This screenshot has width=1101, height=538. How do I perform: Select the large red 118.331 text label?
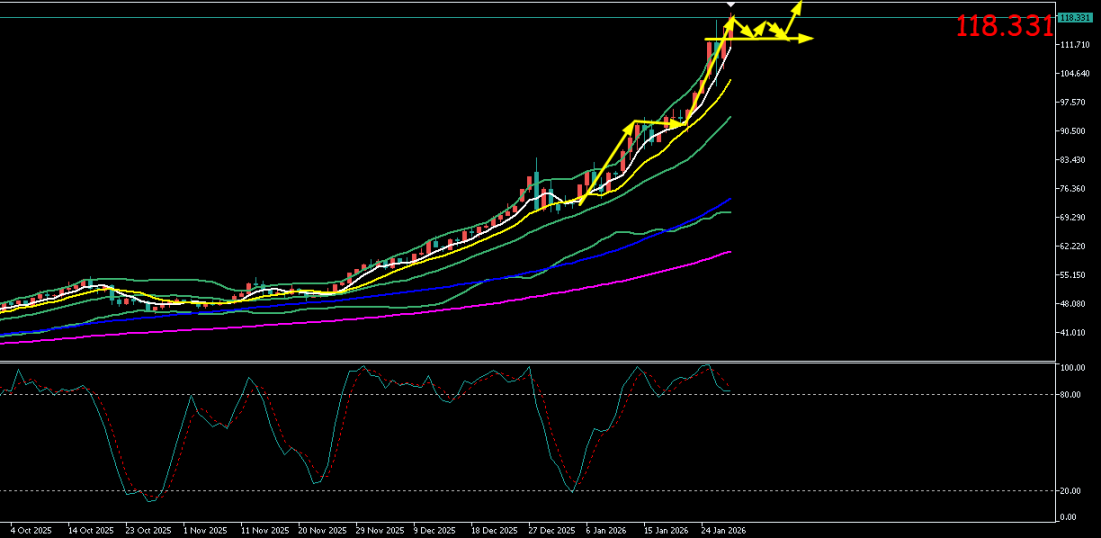1003,27
